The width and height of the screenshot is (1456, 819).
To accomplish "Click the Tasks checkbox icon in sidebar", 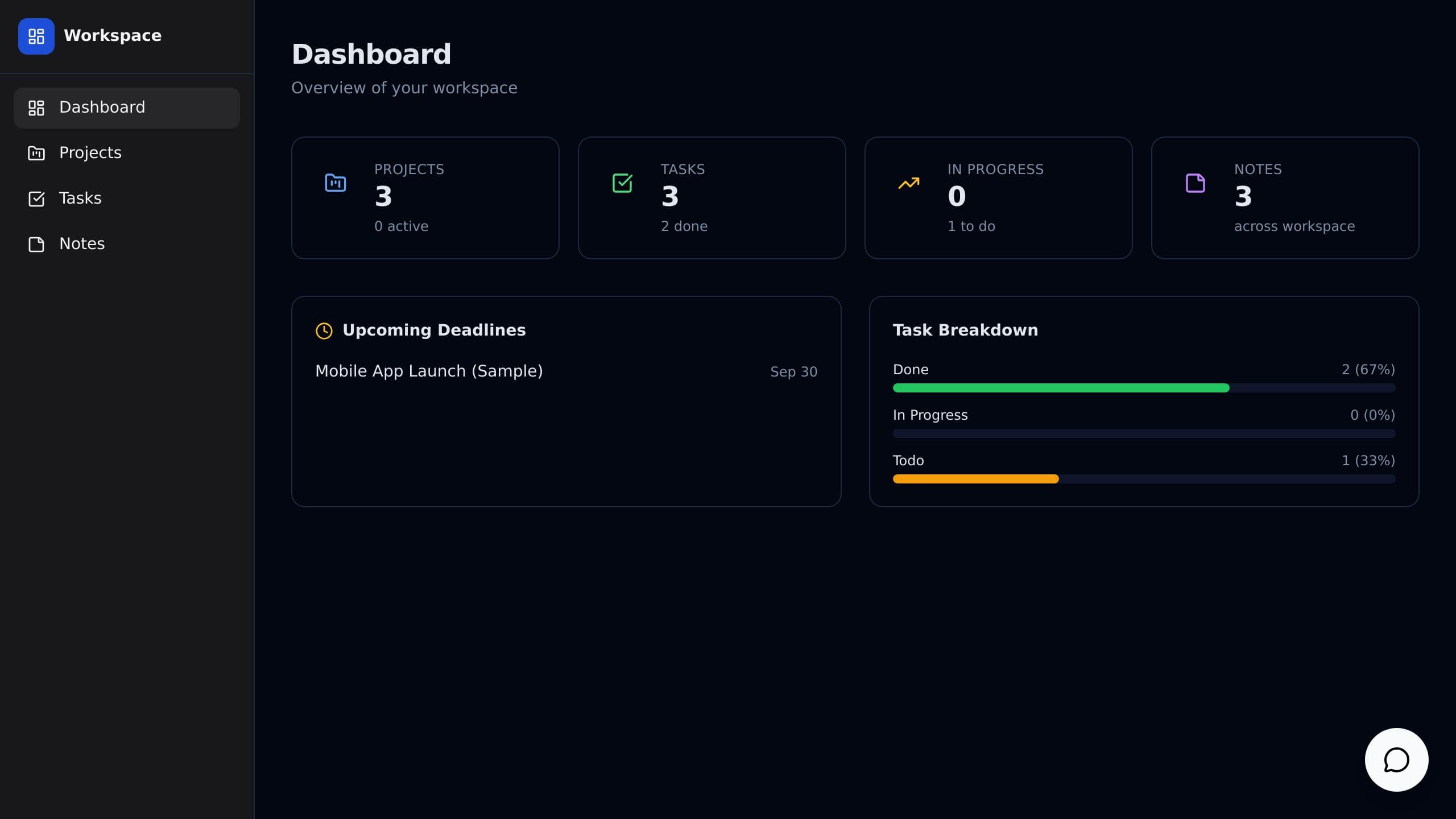I will click(36, 199).
